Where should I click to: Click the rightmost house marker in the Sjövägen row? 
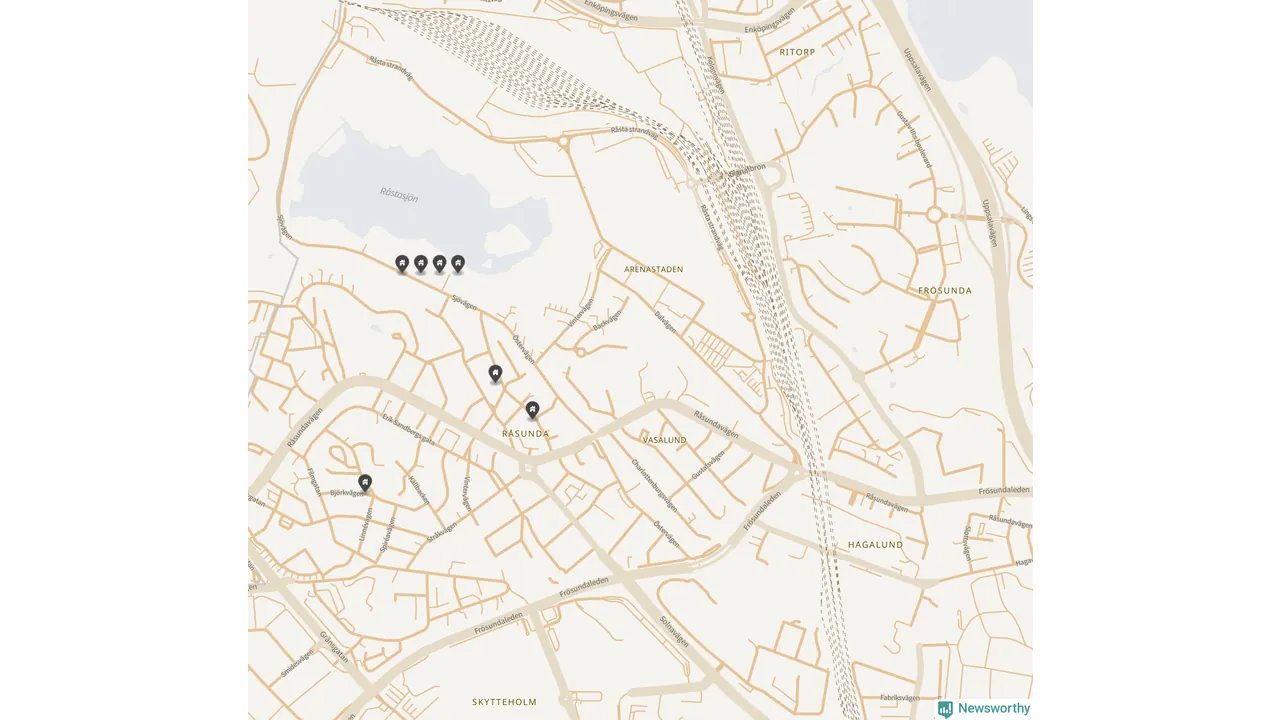(x=458, y=264)
